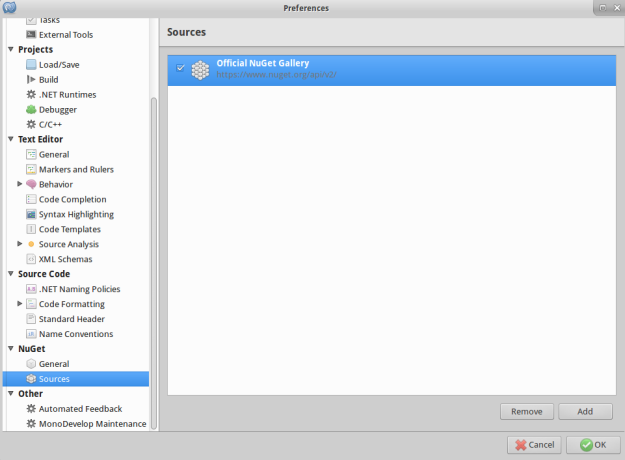Screen dimensions: 625x460
Task: Expand the Source Analysis node
Action: 20,244
